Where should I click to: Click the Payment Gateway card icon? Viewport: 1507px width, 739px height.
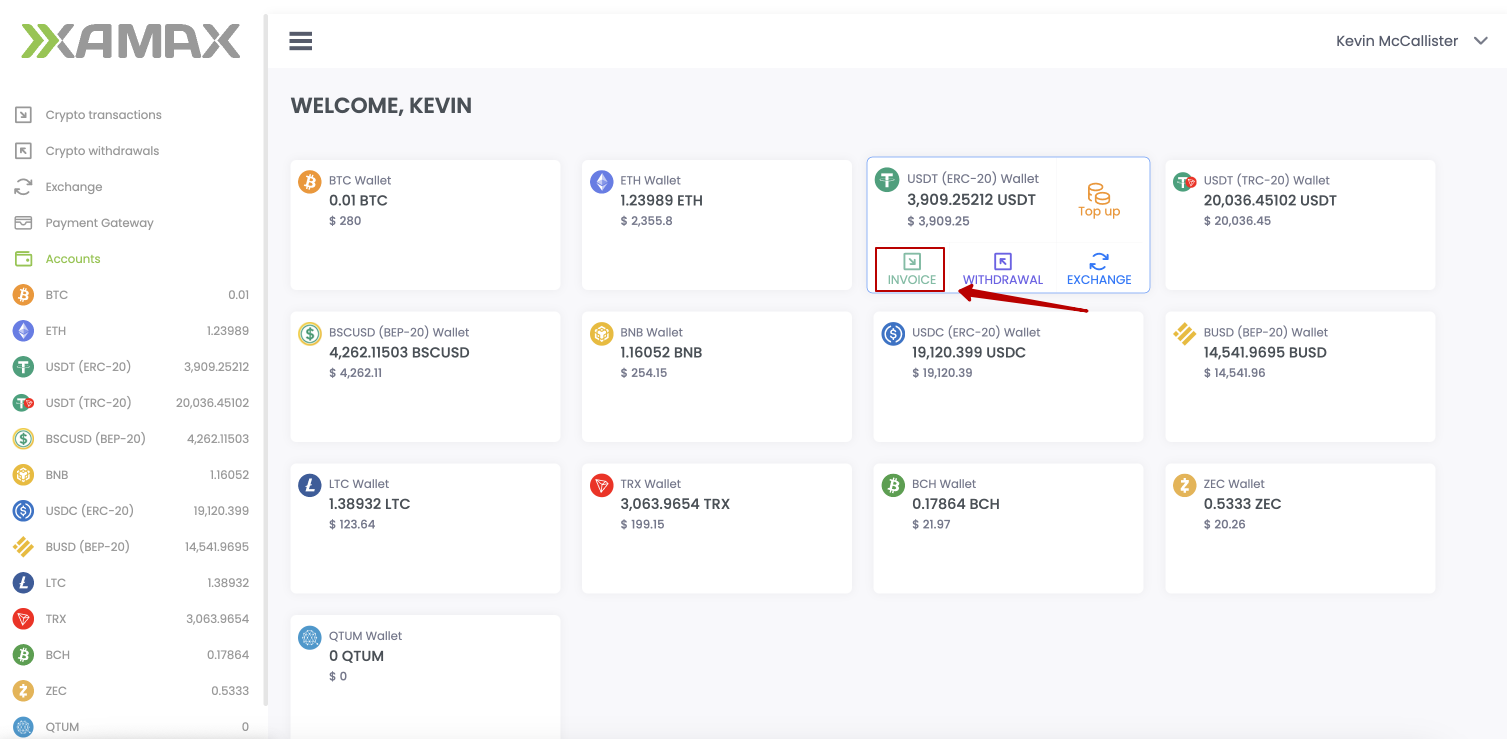[23, 223]
